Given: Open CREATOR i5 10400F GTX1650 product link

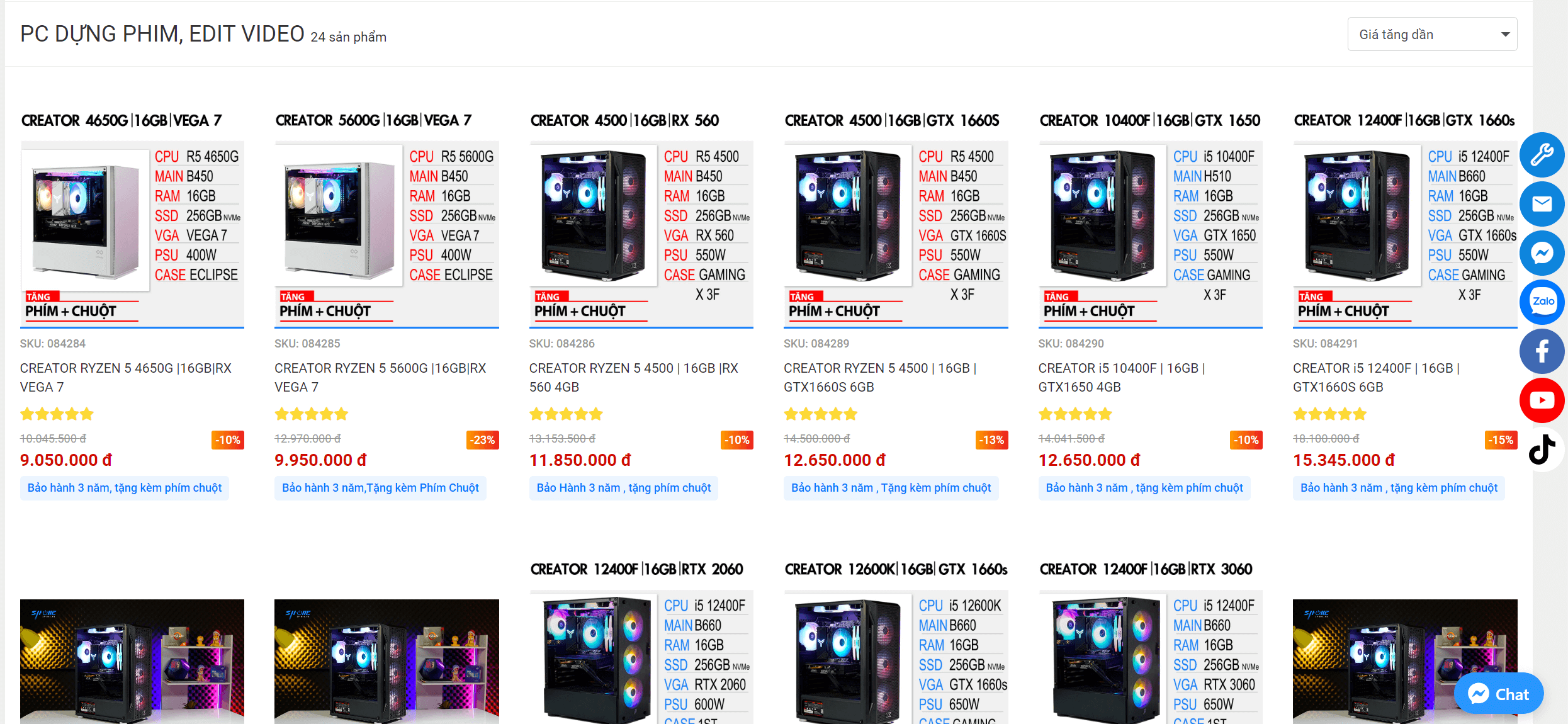Looking at the screenshot, I should point(1121,377).
